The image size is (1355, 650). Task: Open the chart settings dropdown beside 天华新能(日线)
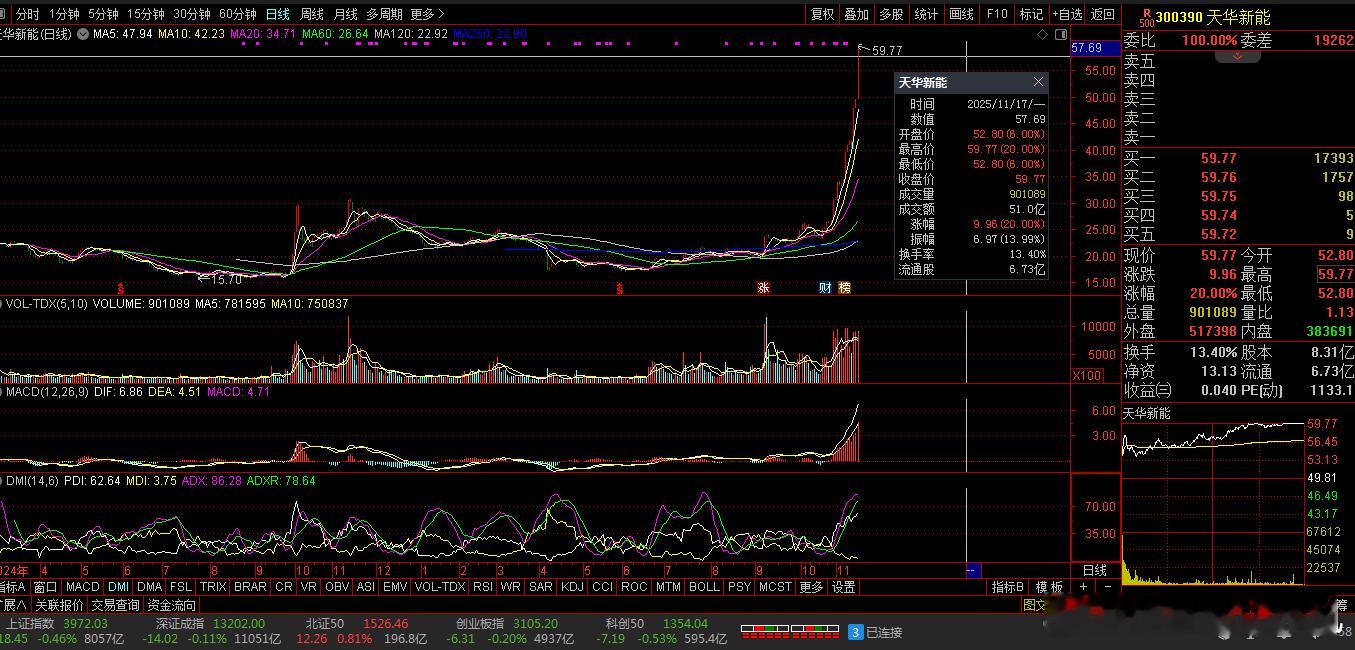[84, 34]
